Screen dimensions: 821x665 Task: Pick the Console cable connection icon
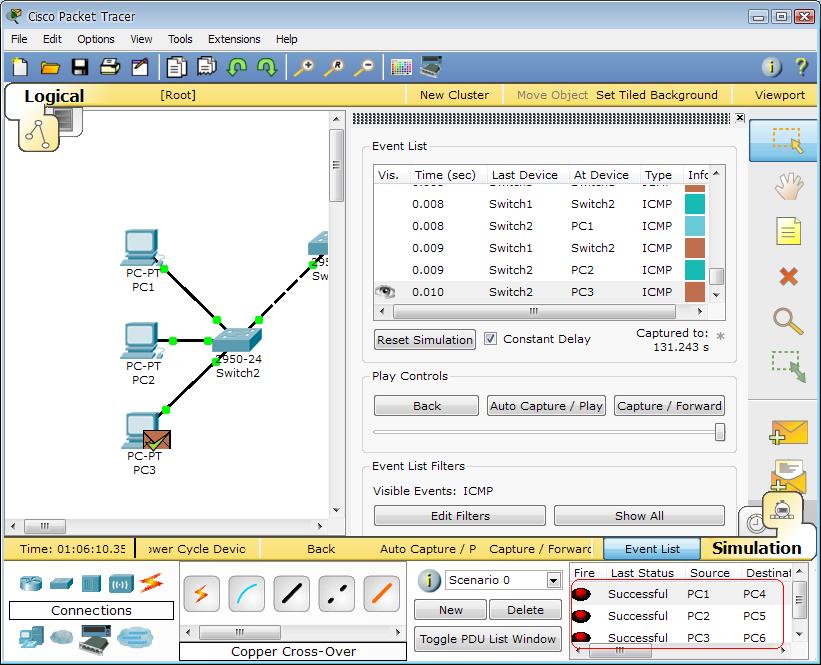point(246,594)
